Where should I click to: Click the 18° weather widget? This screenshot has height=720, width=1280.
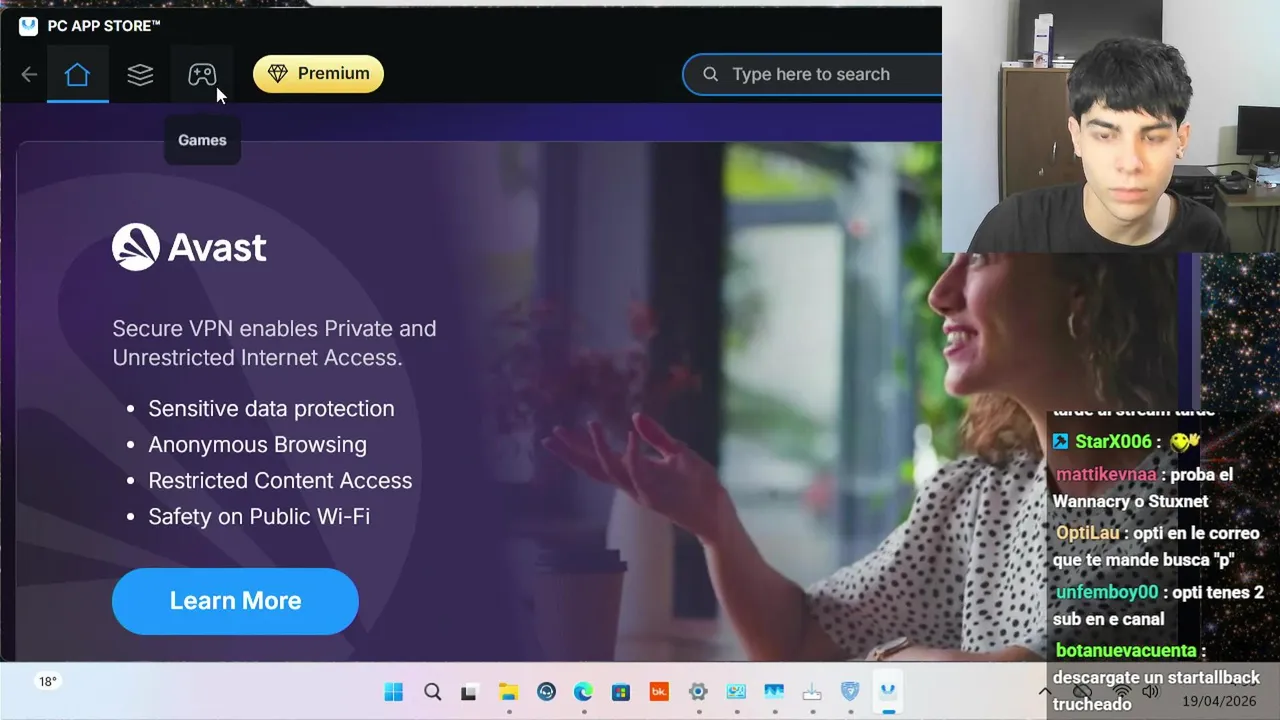[x=47, y=682]
